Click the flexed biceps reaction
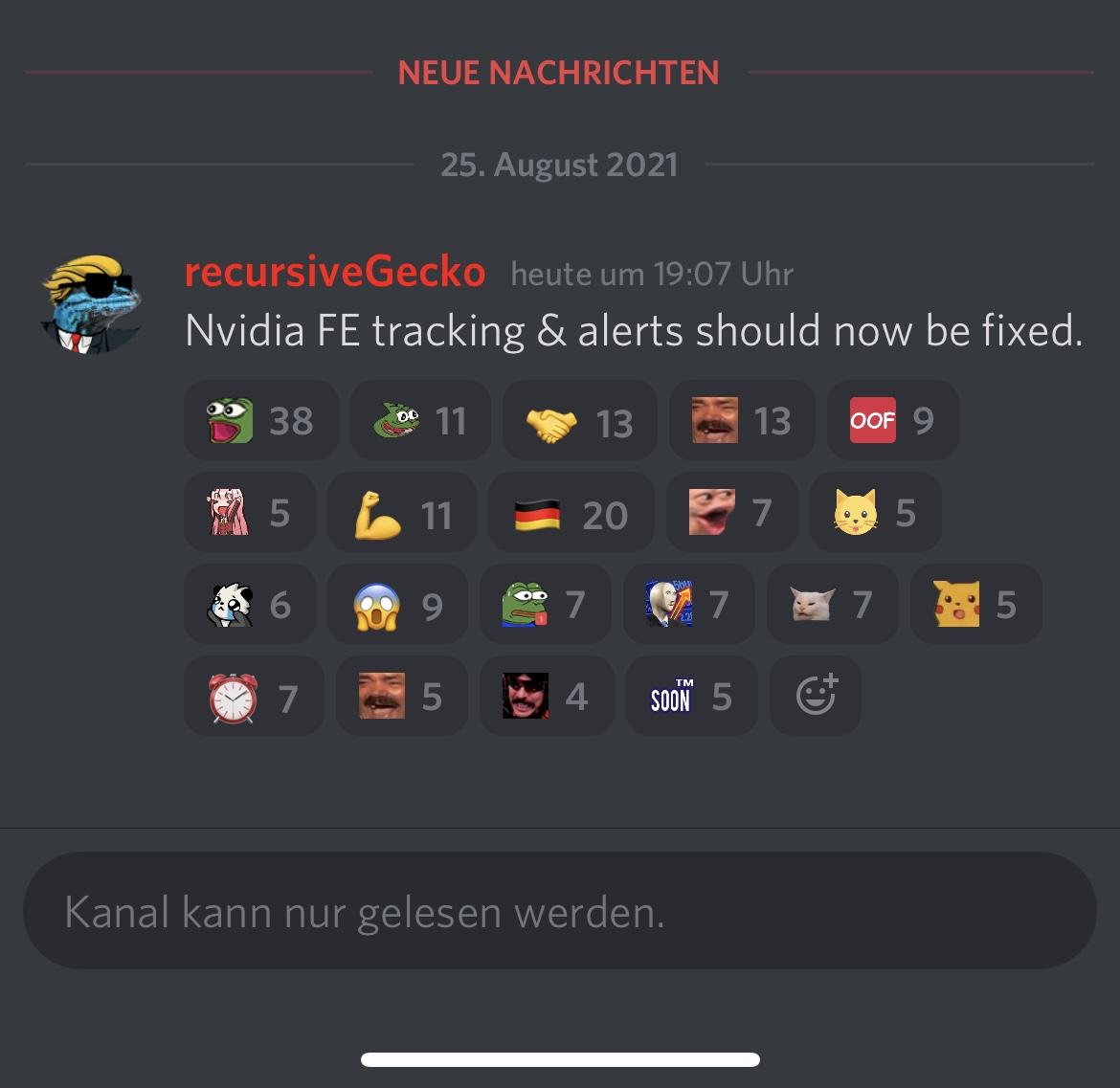 pos(402,512)
